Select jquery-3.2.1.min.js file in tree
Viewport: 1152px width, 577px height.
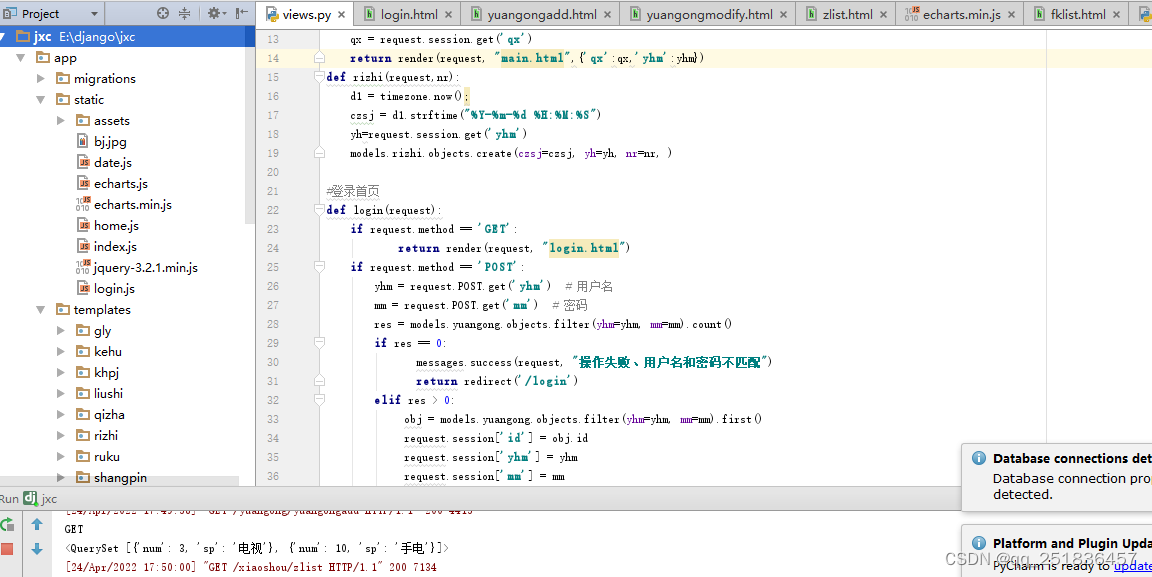pos(137,268)
